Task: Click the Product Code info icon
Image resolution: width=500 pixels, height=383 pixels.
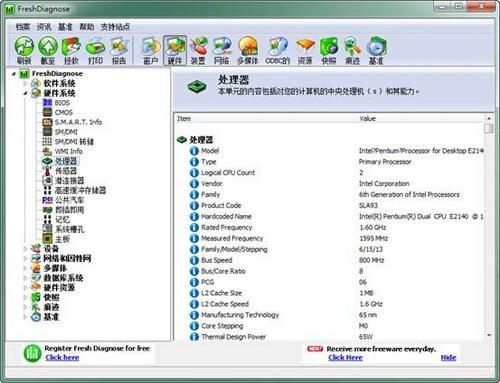Action: pyautogui.click(x=194, y=205)
